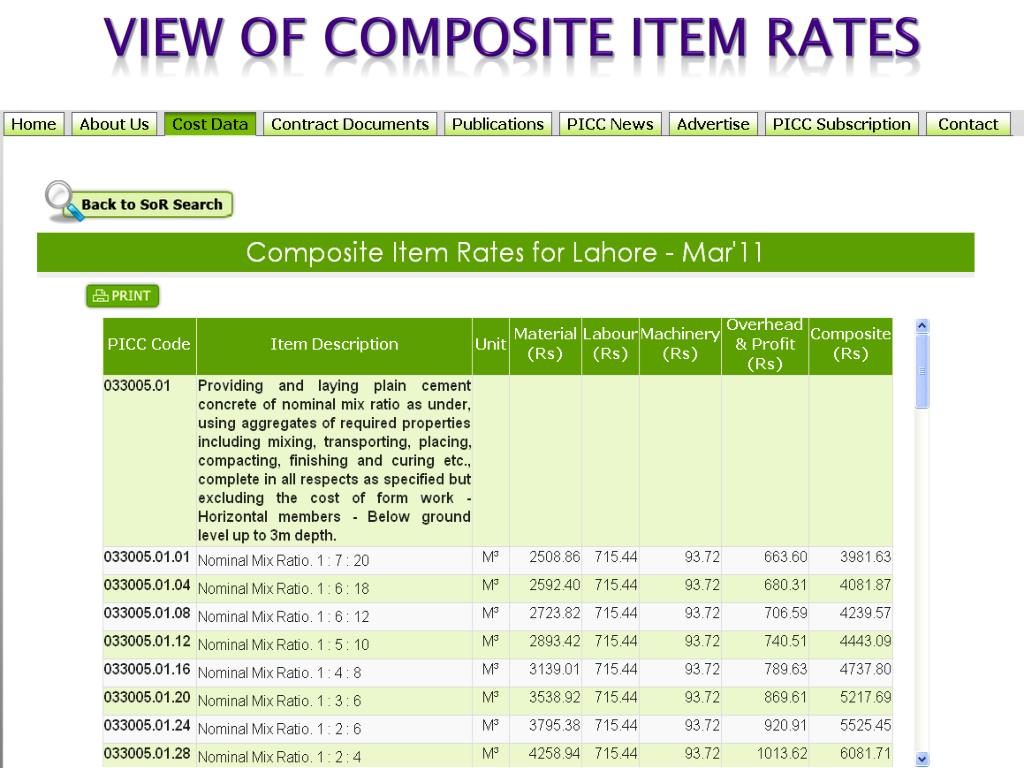Click the Material (Rs) column header
Image resolution: width=1024 pixels, height=768 pixels.
pos(545,345)
